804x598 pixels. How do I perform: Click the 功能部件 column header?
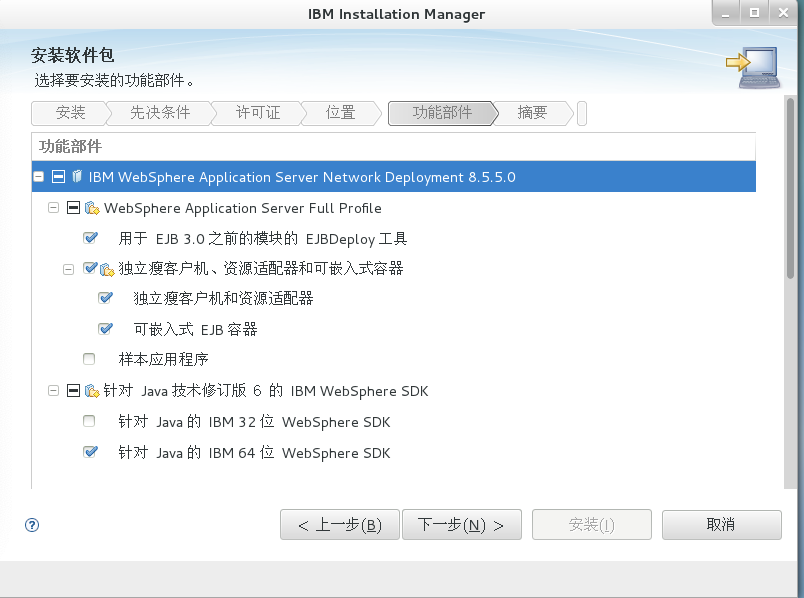(x=394, y=147)
